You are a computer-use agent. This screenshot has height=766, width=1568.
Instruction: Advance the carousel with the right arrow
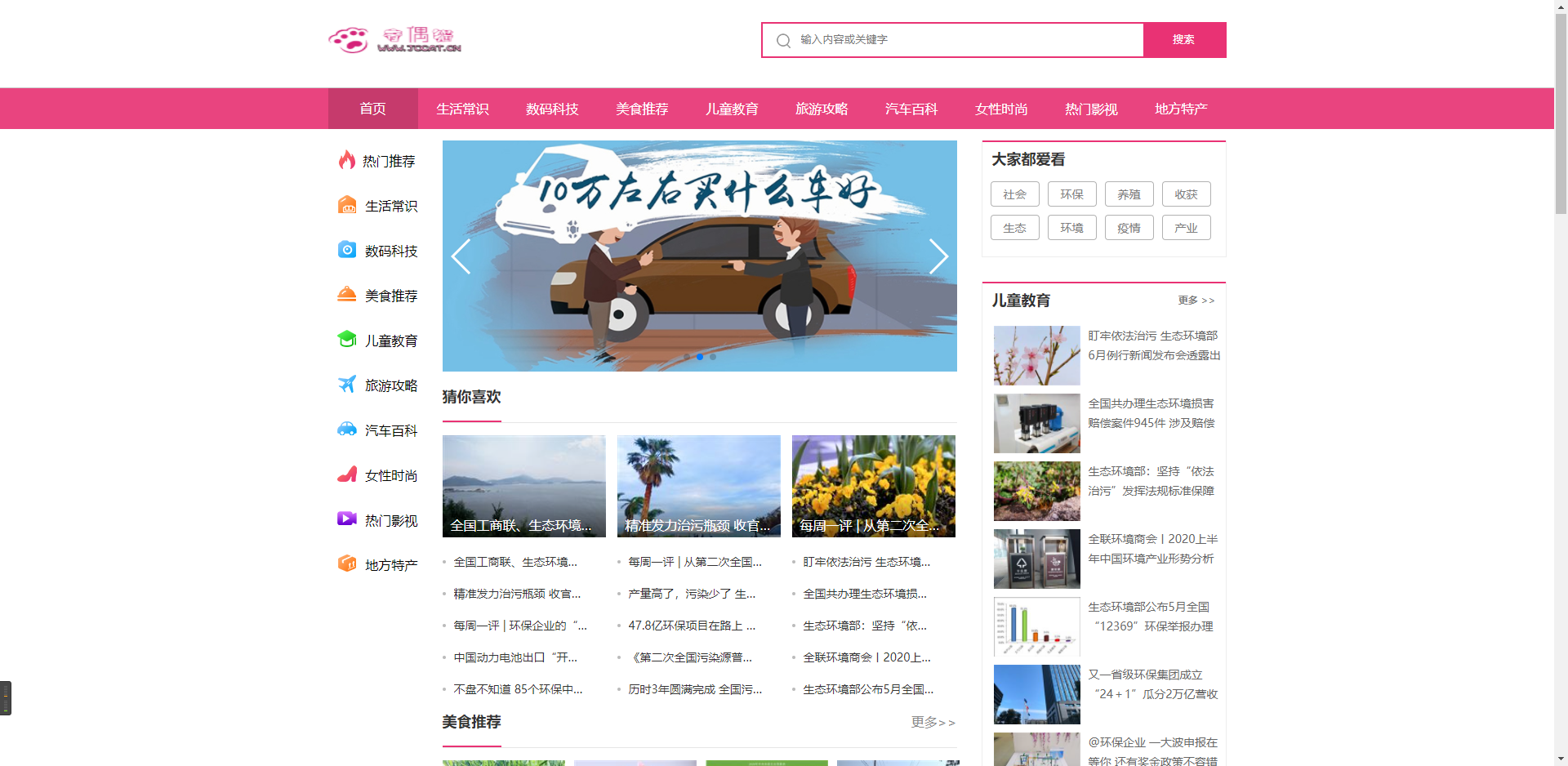[938, 256]
